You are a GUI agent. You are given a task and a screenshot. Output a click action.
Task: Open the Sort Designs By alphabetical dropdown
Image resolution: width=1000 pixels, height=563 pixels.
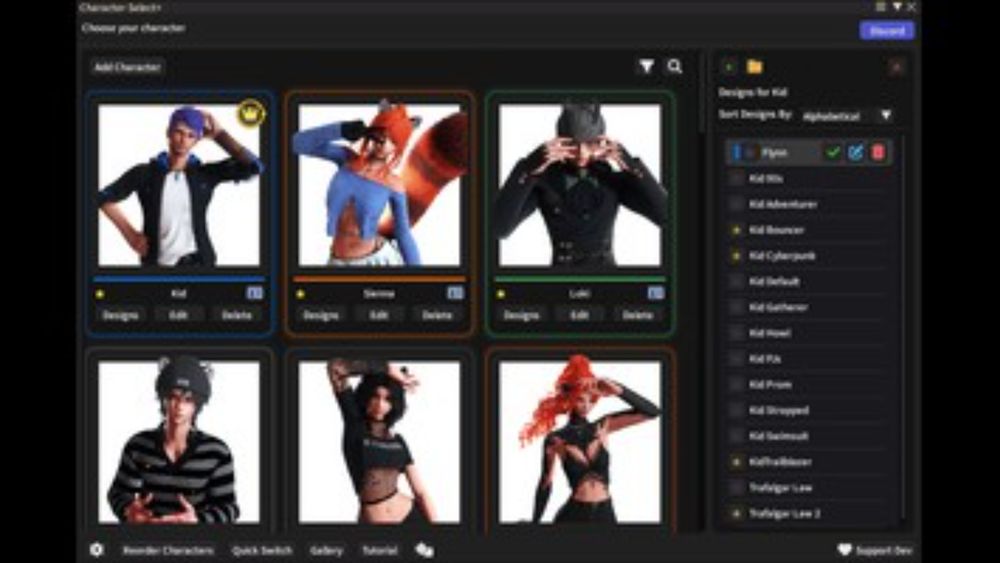pyautogui.click(x=846, y=116)
